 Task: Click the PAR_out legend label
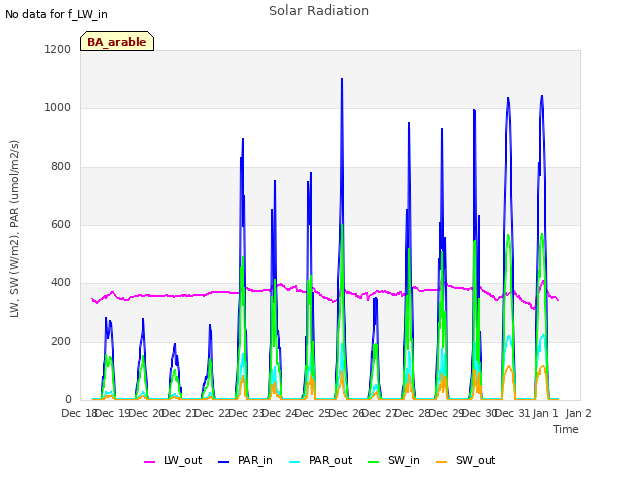330,460
